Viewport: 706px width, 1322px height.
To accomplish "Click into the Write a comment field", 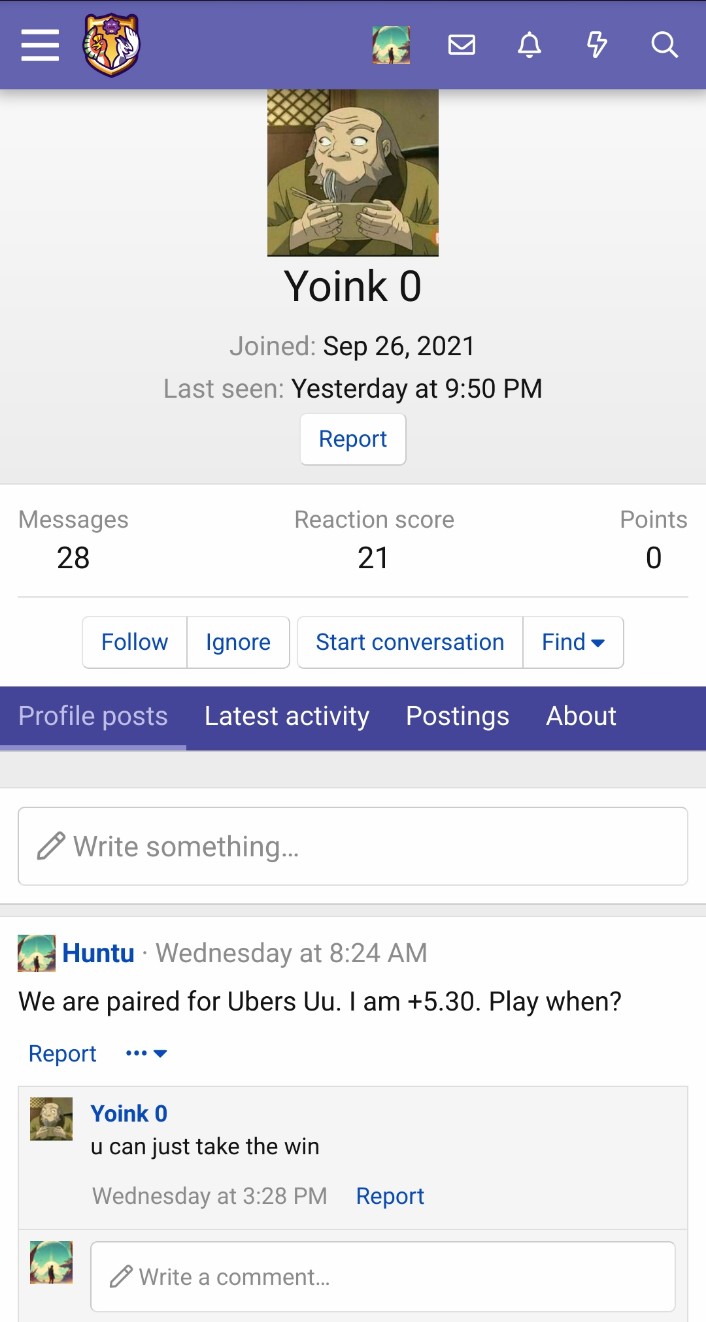I will point(383,1276).
